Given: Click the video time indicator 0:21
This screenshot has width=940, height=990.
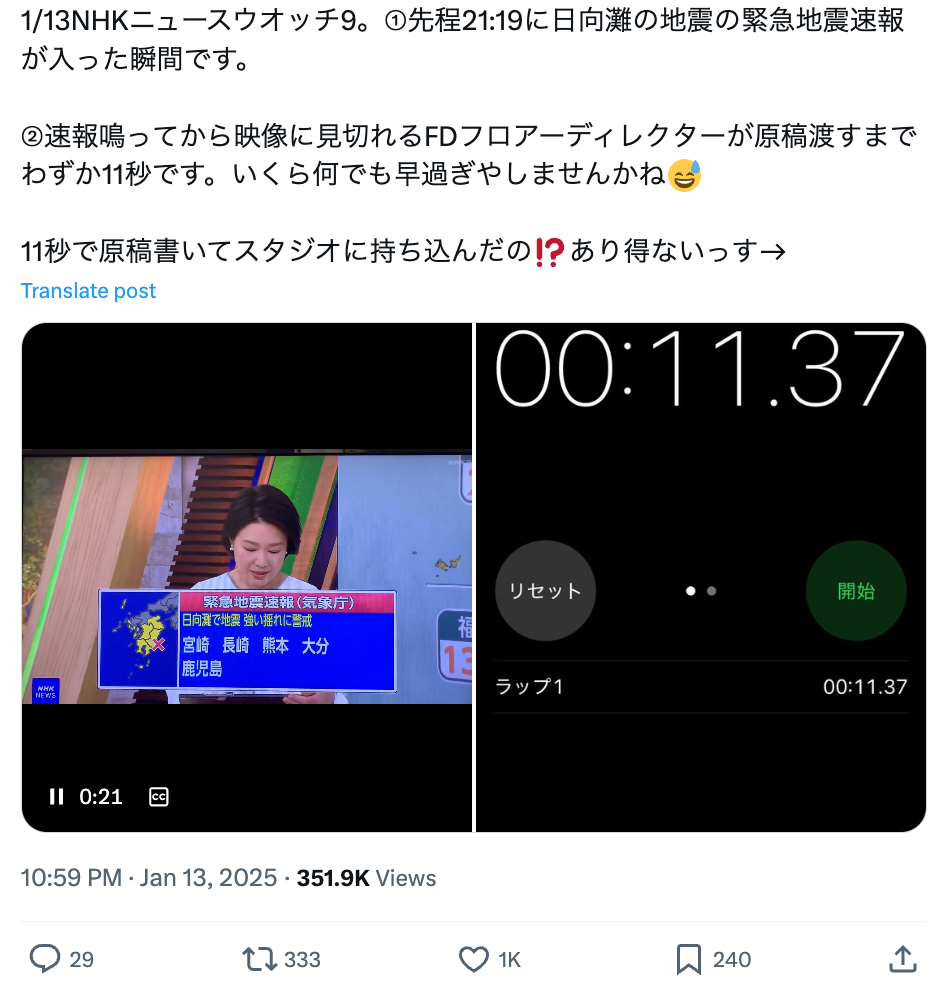Looking at the screenshot, I should [101, 797].
